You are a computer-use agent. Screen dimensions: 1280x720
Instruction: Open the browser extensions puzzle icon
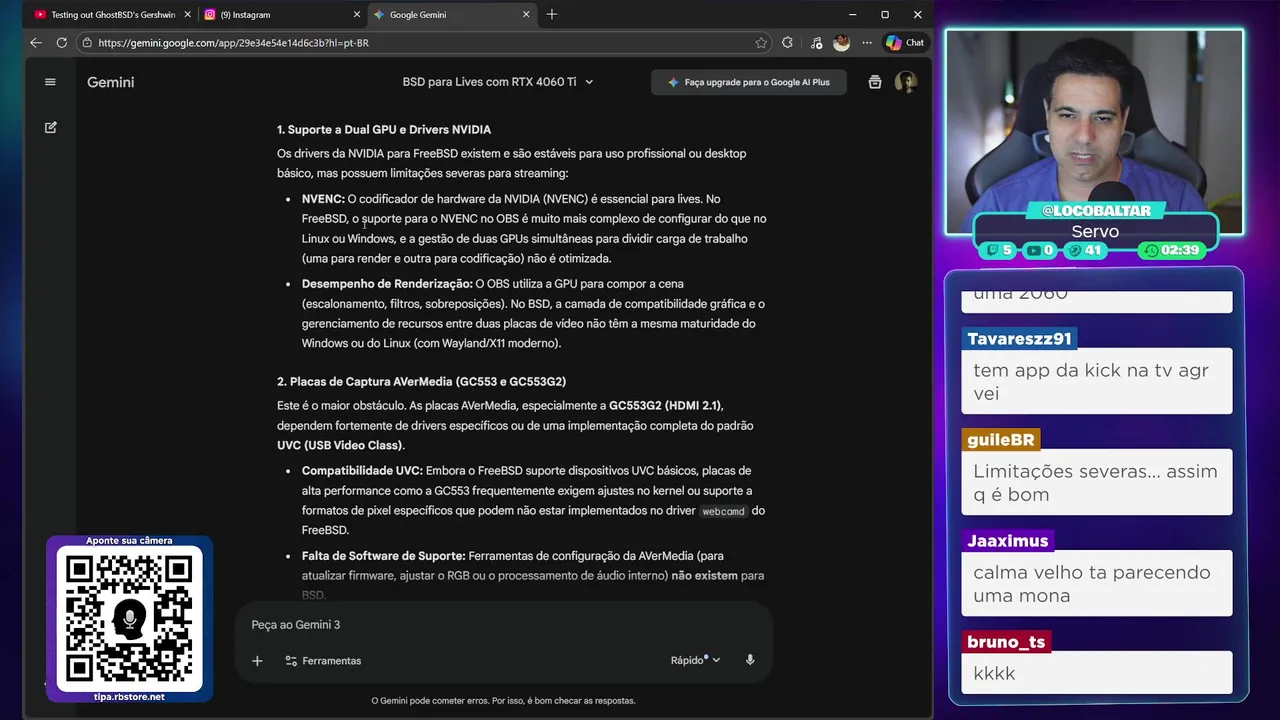787,43
